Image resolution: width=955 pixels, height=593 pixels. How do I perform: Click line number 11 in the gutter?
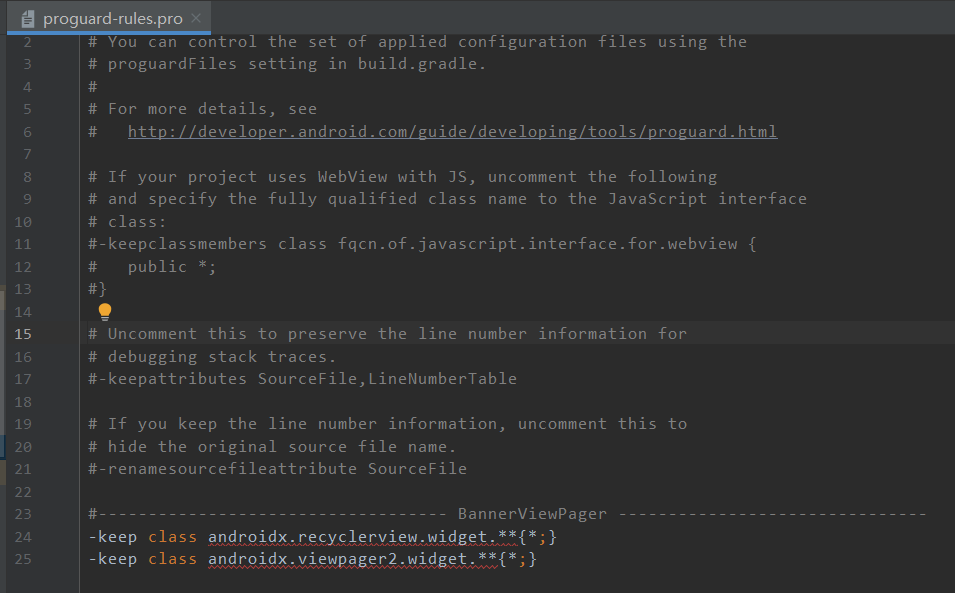tap(23, 244)
